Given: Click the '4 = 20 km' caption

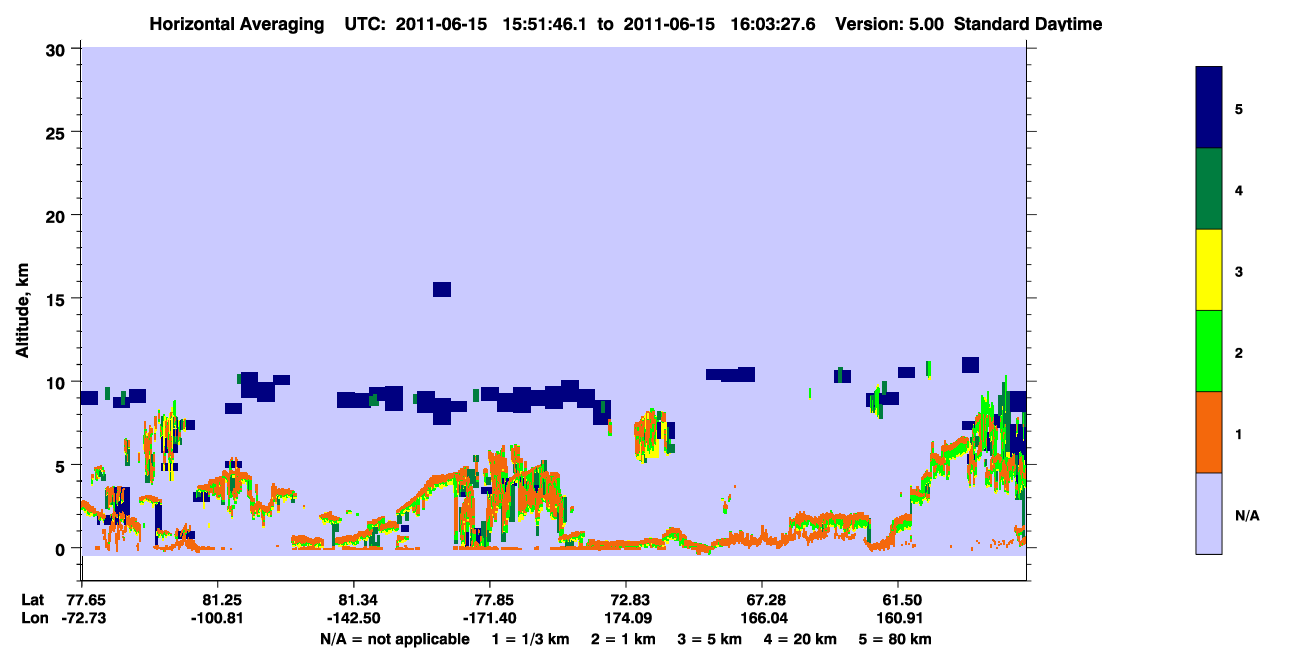Looking at the screenshot, I should coord(799,639).
